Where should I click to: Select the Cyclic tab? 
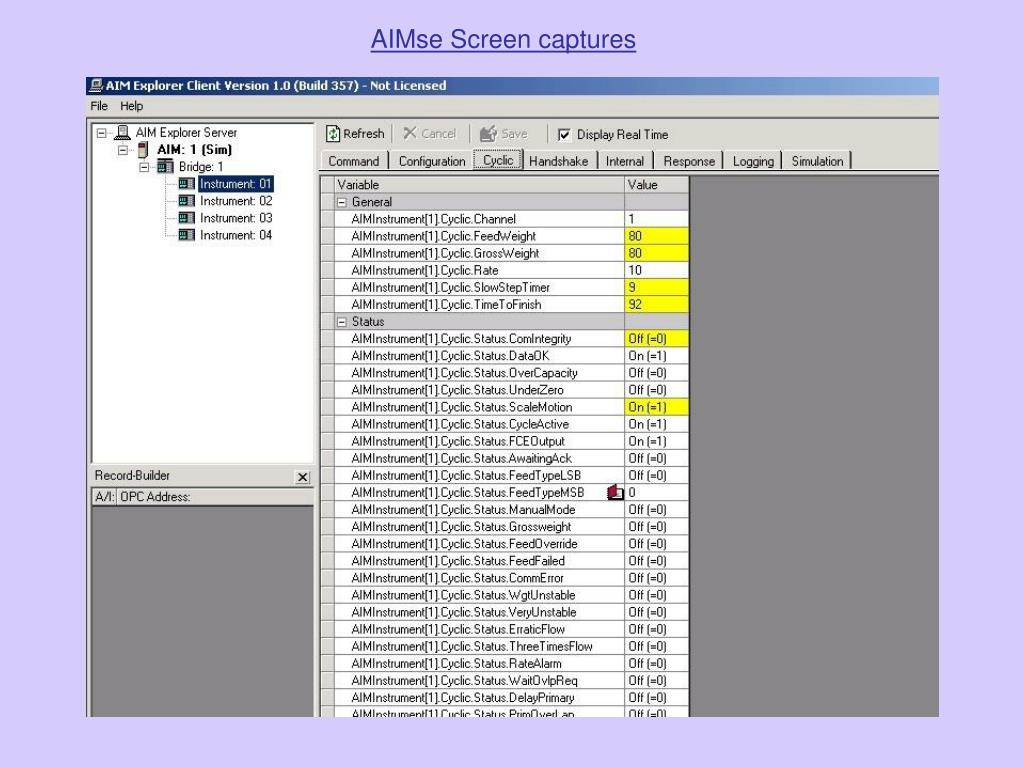[x=498, y=160]
